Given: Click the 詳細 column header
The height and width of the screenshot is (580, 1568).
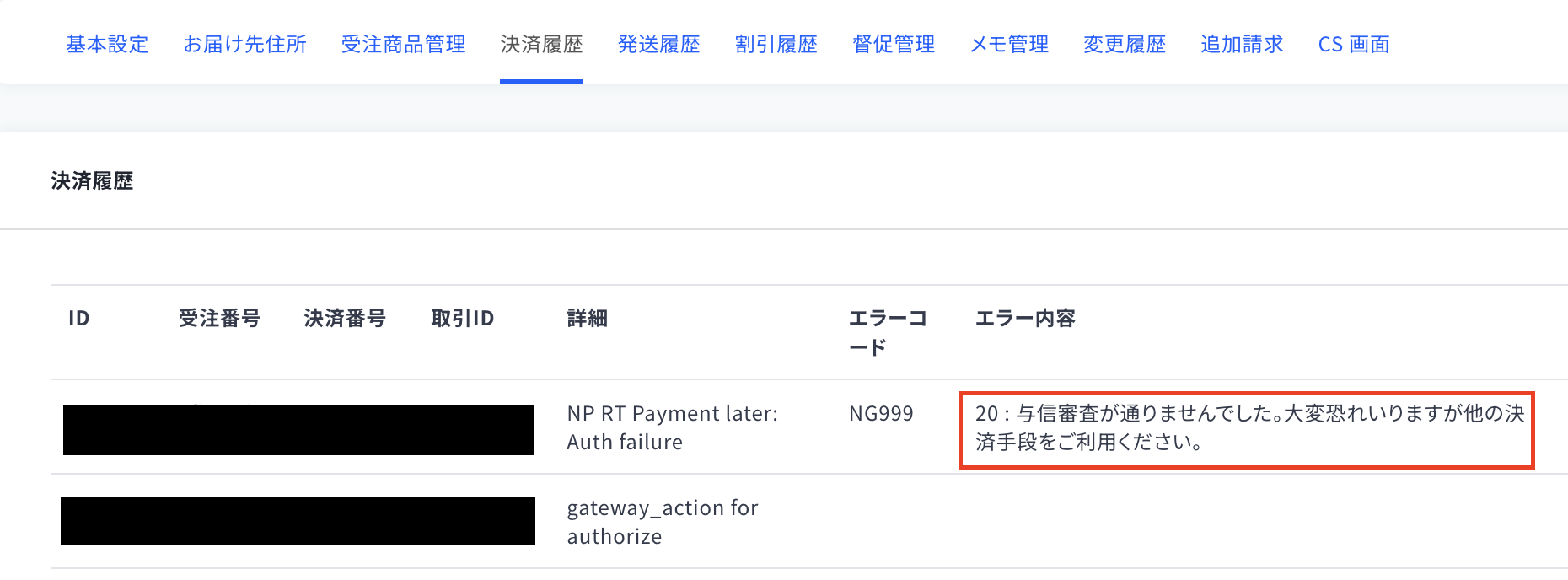Looking at the screenshot, I should point(587,319).
